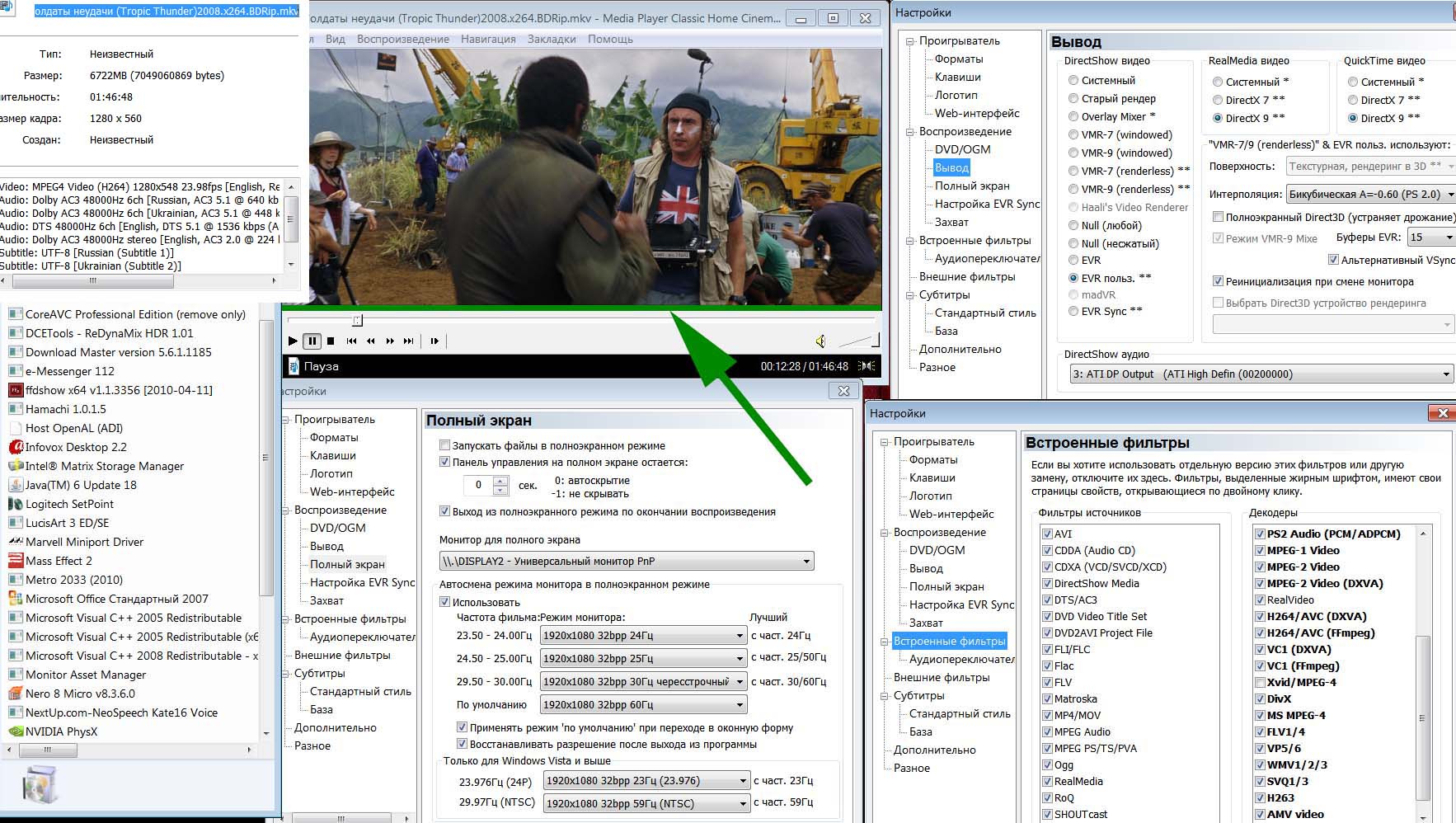This screenshot has height=823, width=1456.
Task: Select Внешние фильтры in Встроенные фильтры window tree
Action: pos(942,677)
